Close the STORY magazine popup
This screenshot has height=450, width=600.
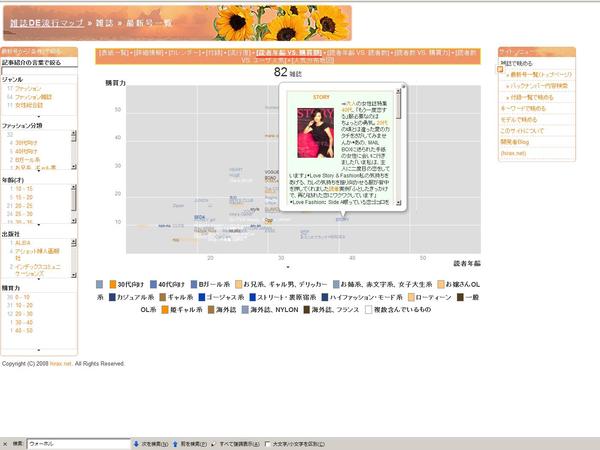pos(403,88)
